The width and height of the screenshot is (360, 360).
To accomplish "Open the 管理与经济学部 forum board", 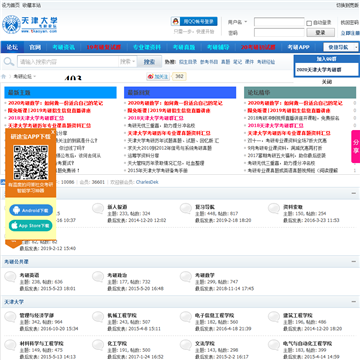I will coord(37,315).
